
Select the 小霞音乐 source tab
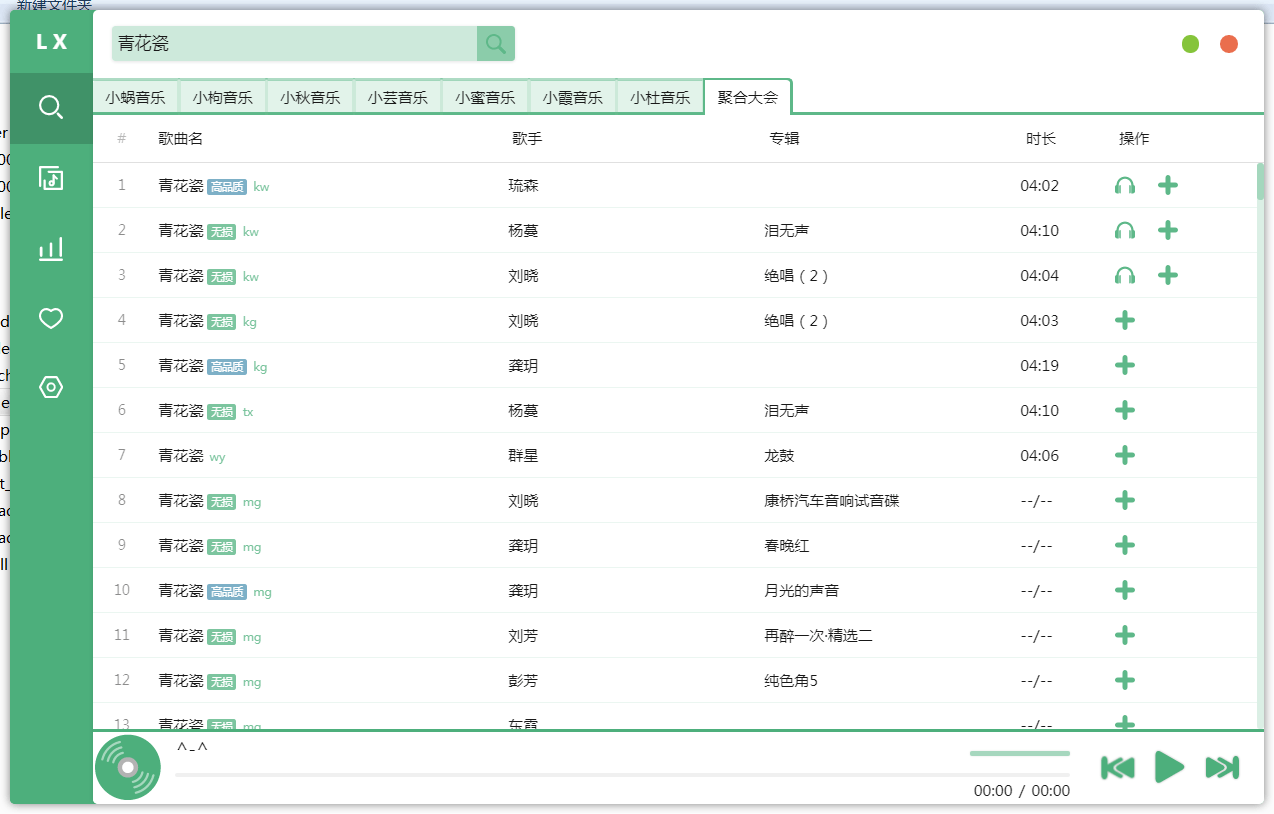pyautogui.click(x=573, y=97)
